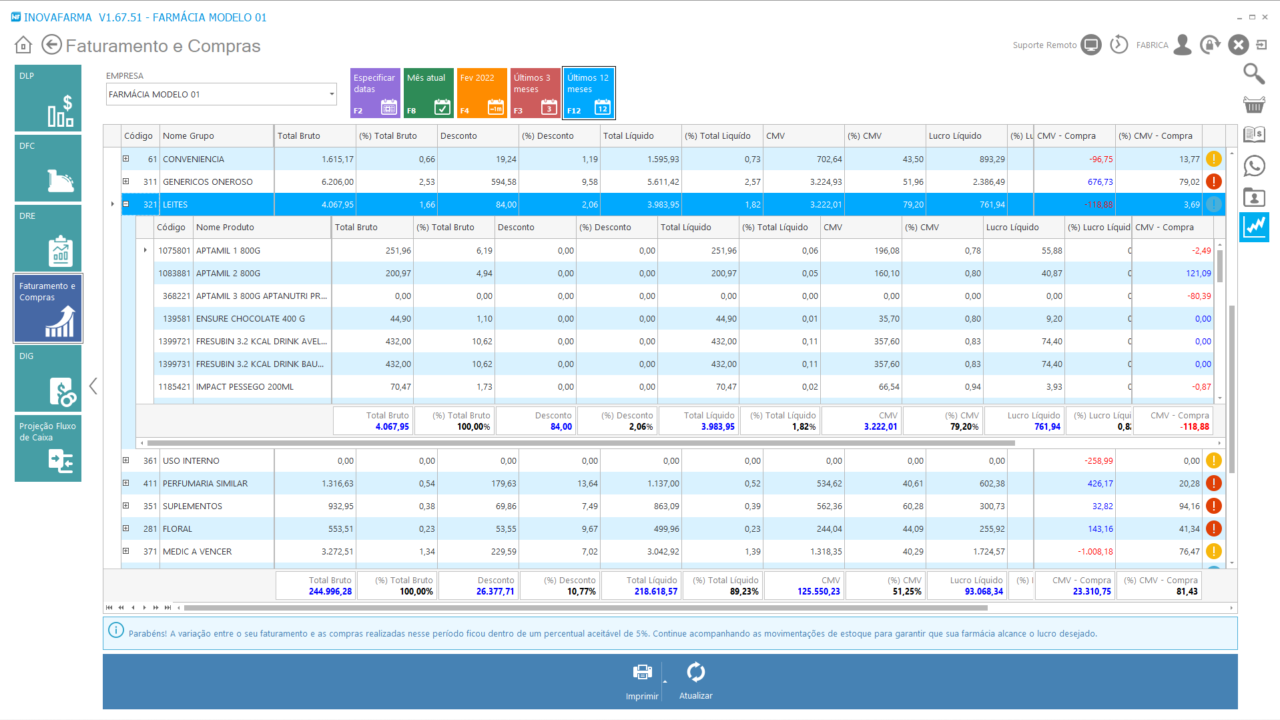The height and width of the screenshot is (720, 1280).
Task: Open the DFC report in left sidebar
Action: (x=48, y=168)
